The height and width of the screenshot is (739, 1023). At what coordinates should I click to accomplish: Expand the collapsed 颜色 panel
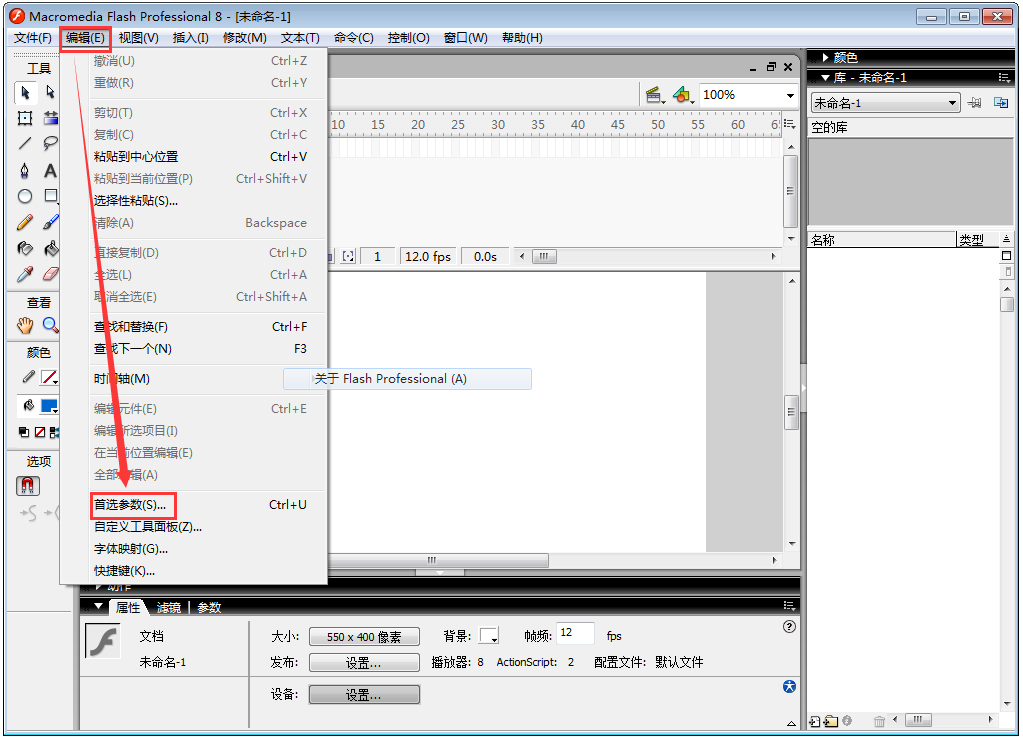[x=826, y=58]
